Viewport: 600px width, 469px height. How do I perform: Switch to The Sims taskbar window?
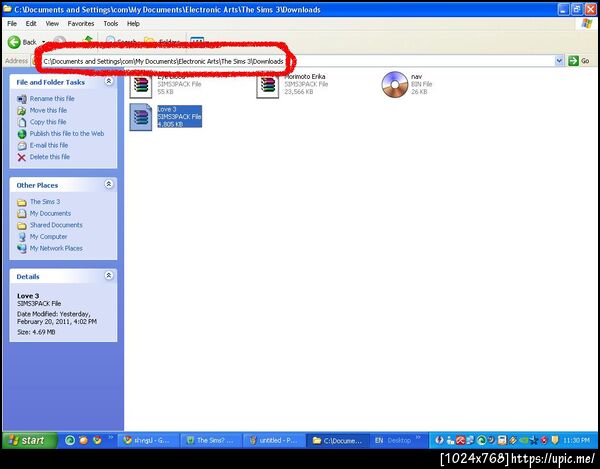[x=211, y=441]
